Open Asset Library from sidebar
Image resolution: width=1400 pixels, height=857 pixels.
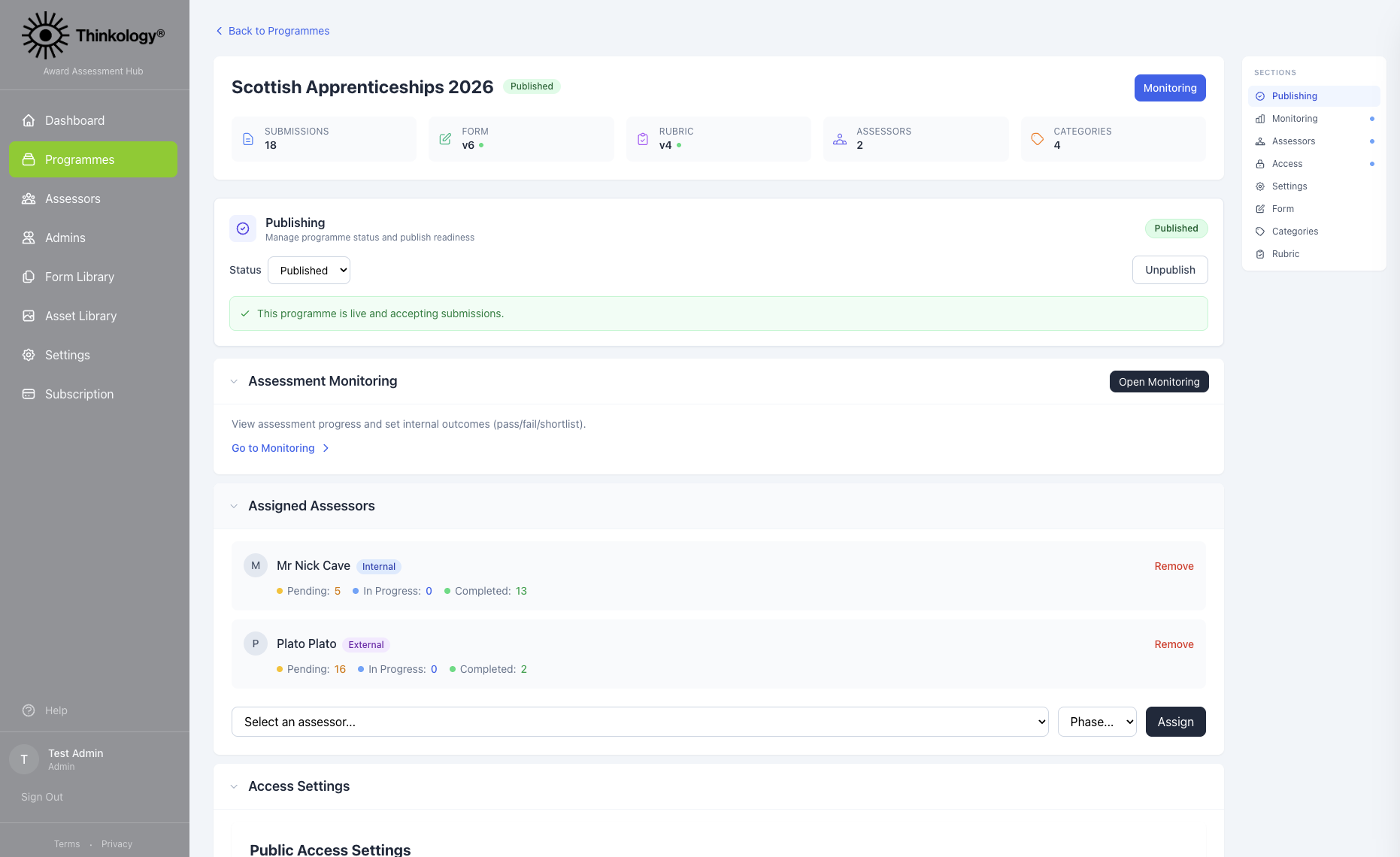pos(93,316)
